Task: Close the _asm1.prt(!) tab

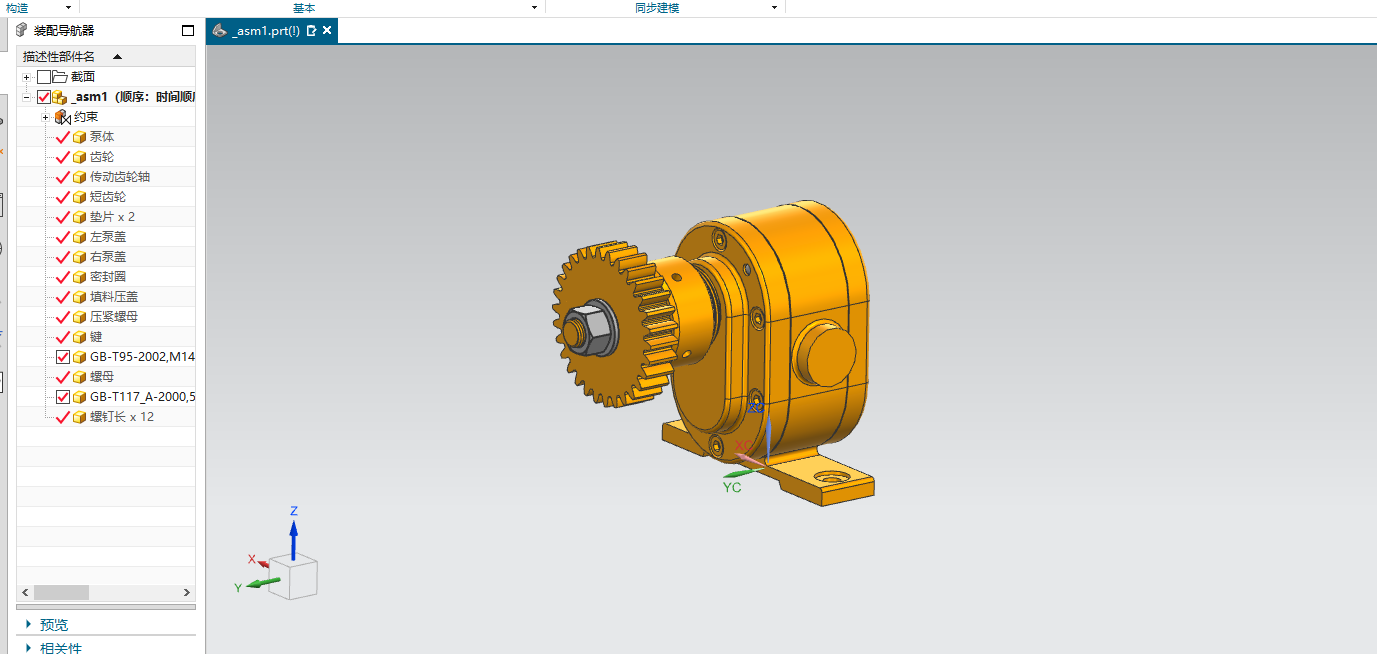Action: pyautogui.click(x=327, y=31)
